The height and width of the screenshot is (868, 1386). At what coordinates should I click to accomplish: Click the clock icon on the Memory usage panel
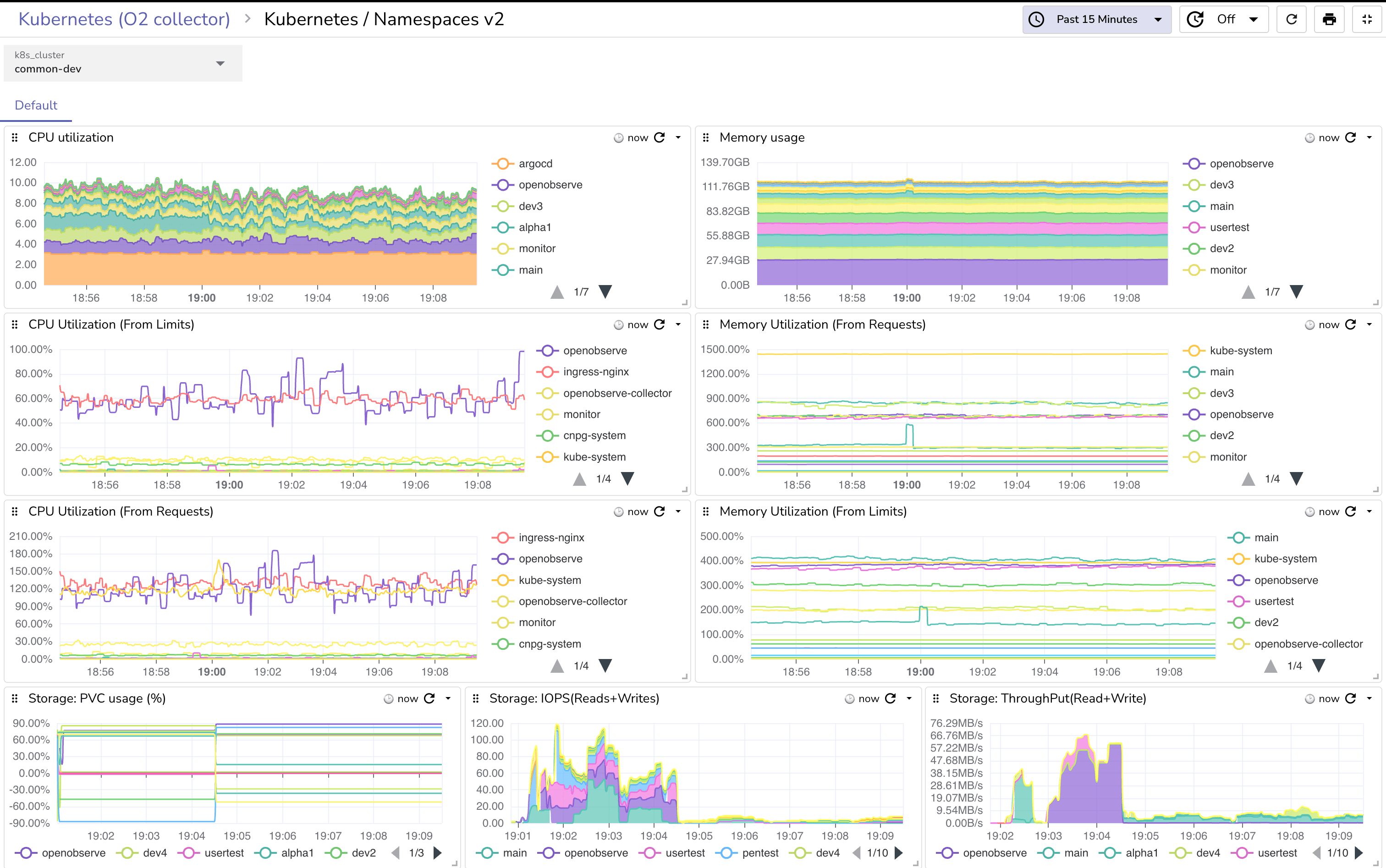(x=1309, y=137)
